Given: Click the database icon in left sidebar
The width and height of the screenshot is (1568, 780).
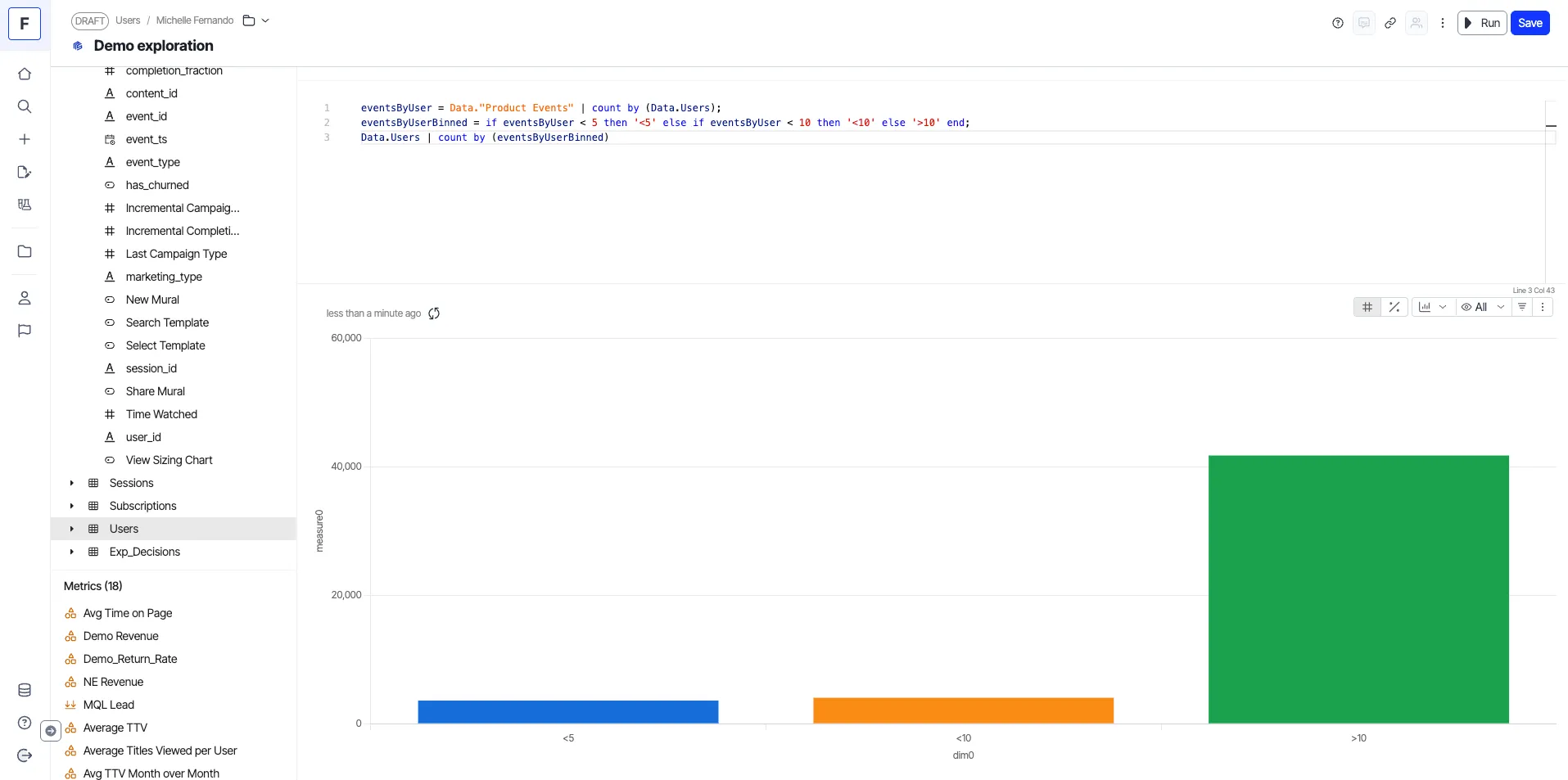Looking at the screenshot, I should 25,690.
